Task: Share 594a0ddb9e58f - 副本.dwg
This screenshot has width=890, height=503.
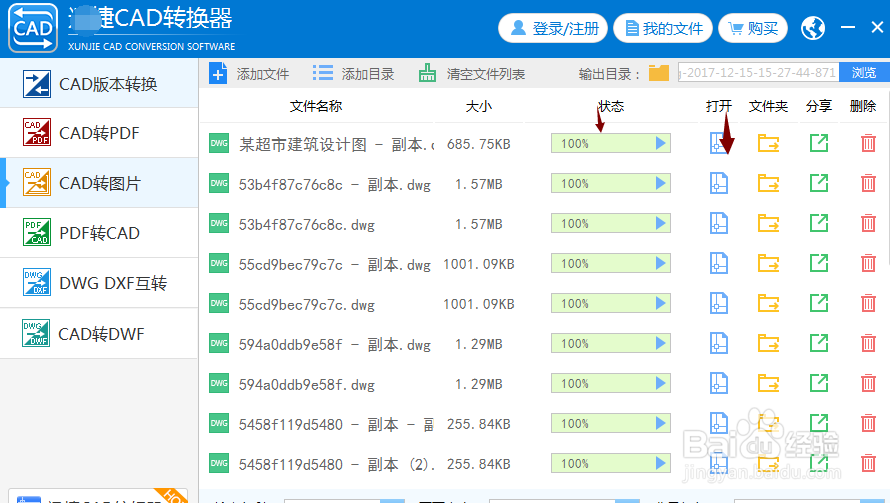Action: point(818,343)
